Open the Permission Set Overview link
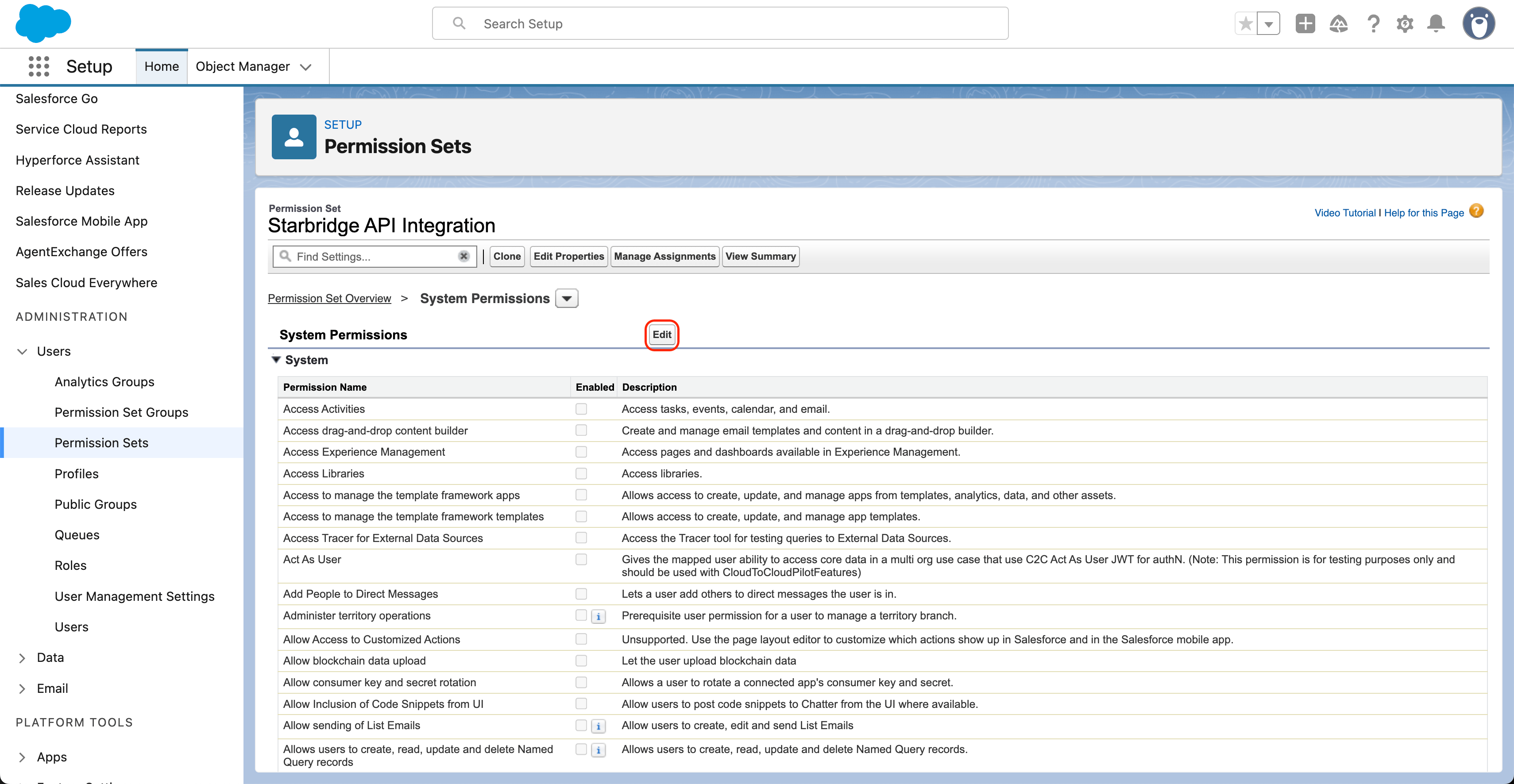Screen dimensions: 1514x784 point(329,298)
